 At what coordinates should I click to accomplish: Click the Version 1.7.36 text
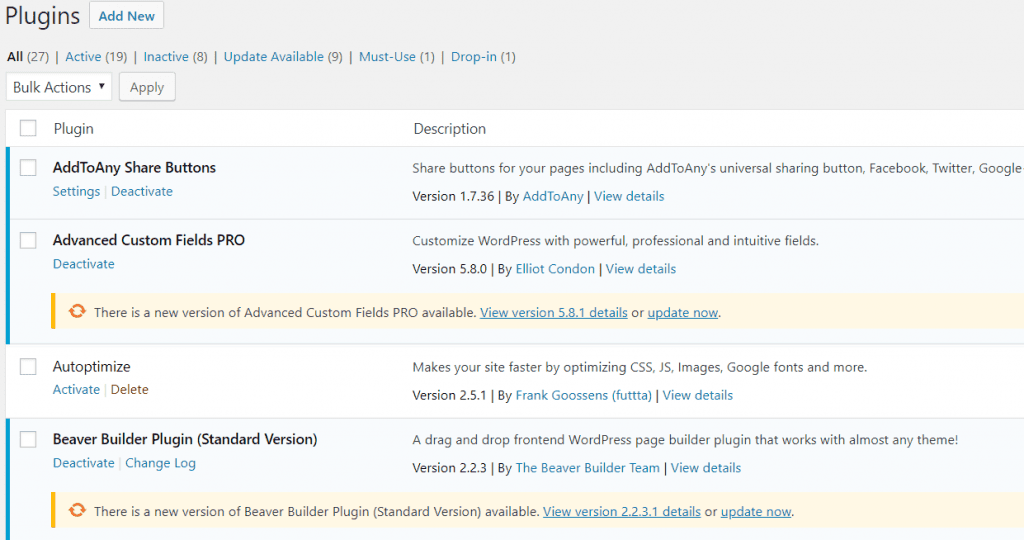[x=453, y=197]
